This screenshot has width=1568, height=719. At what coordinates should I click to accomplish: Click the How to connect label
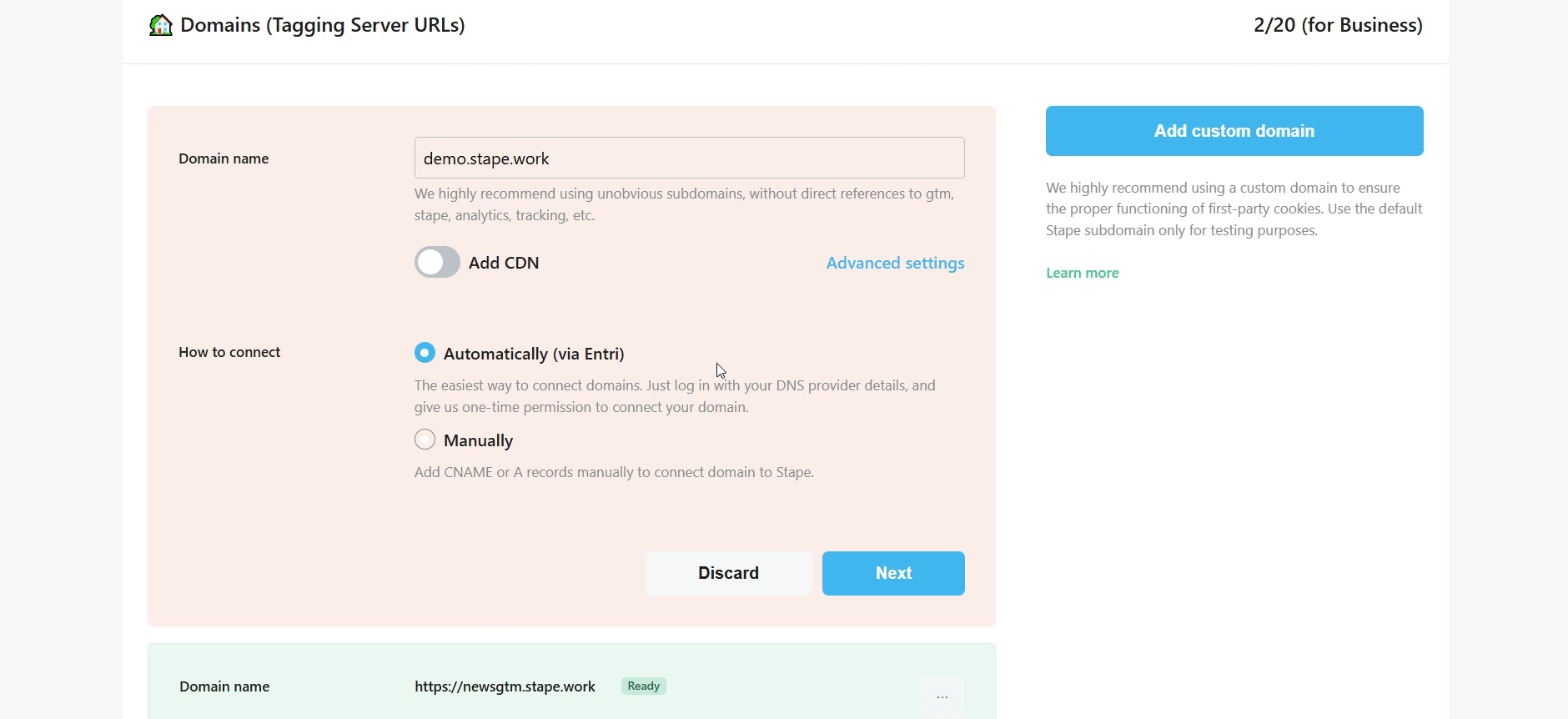pyautogui.click(x=229, y=352)
